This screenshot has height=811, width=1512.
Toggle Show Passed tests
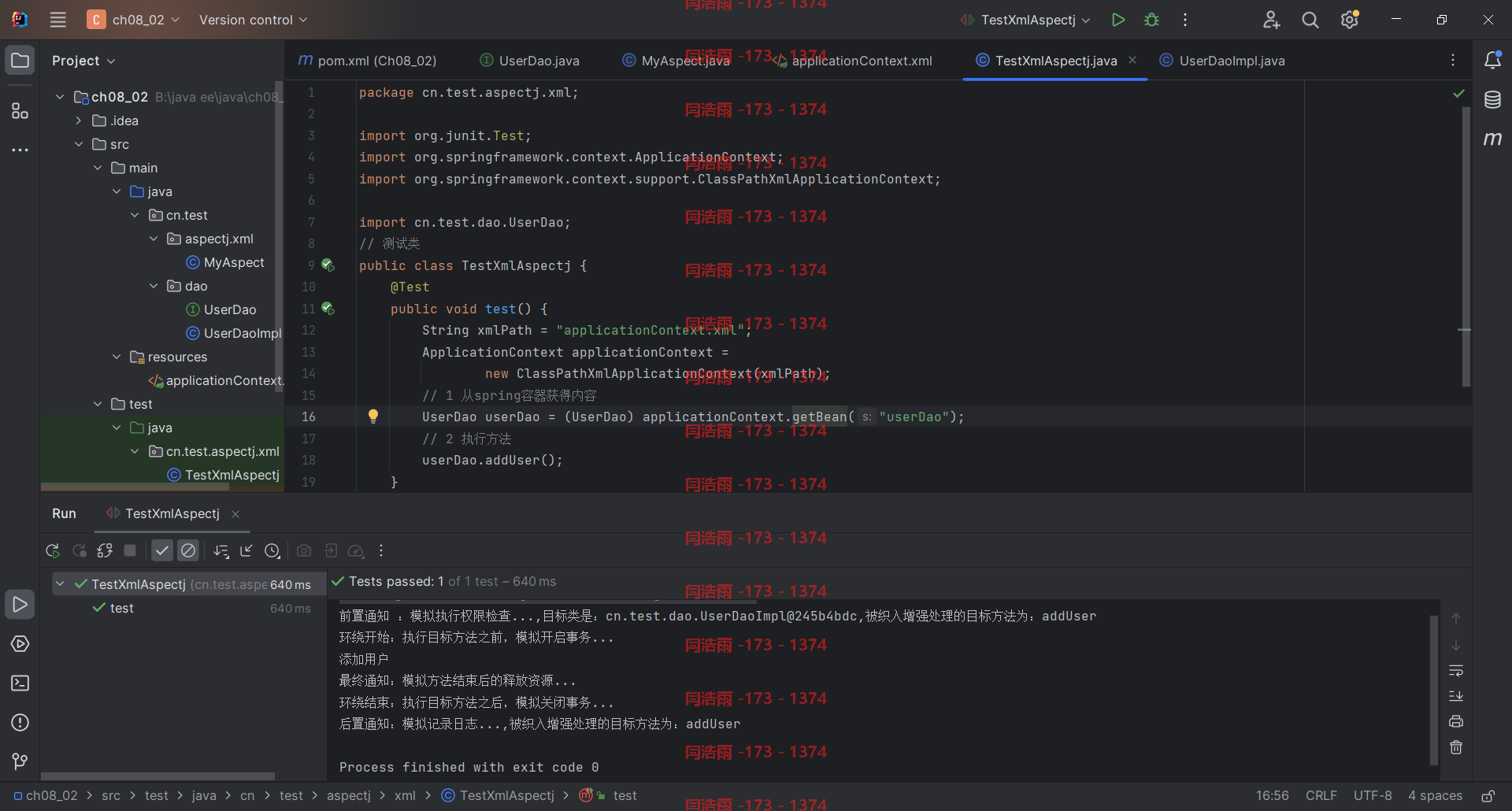[162, 551]
